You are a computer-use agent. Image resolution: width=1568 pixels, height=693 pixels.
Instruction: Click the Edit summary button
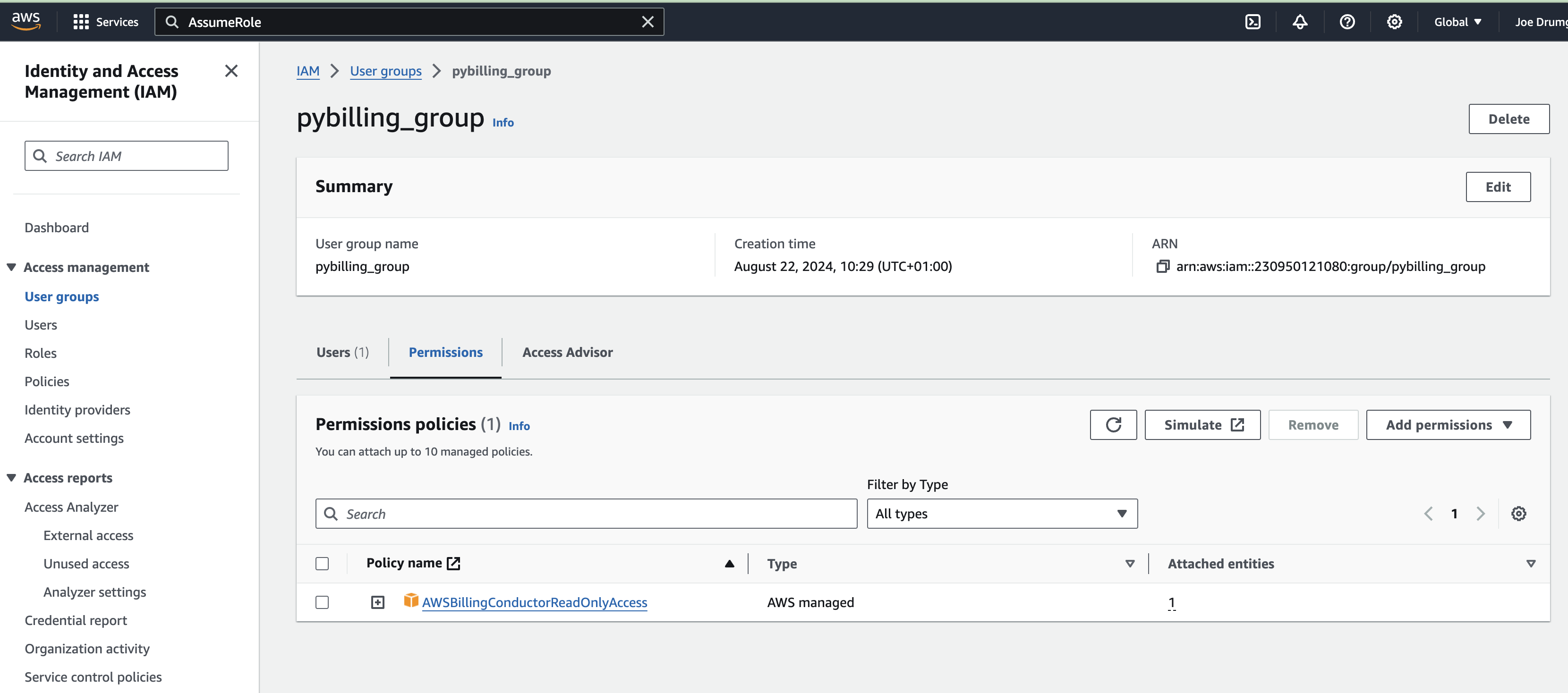click(1498, 187)
